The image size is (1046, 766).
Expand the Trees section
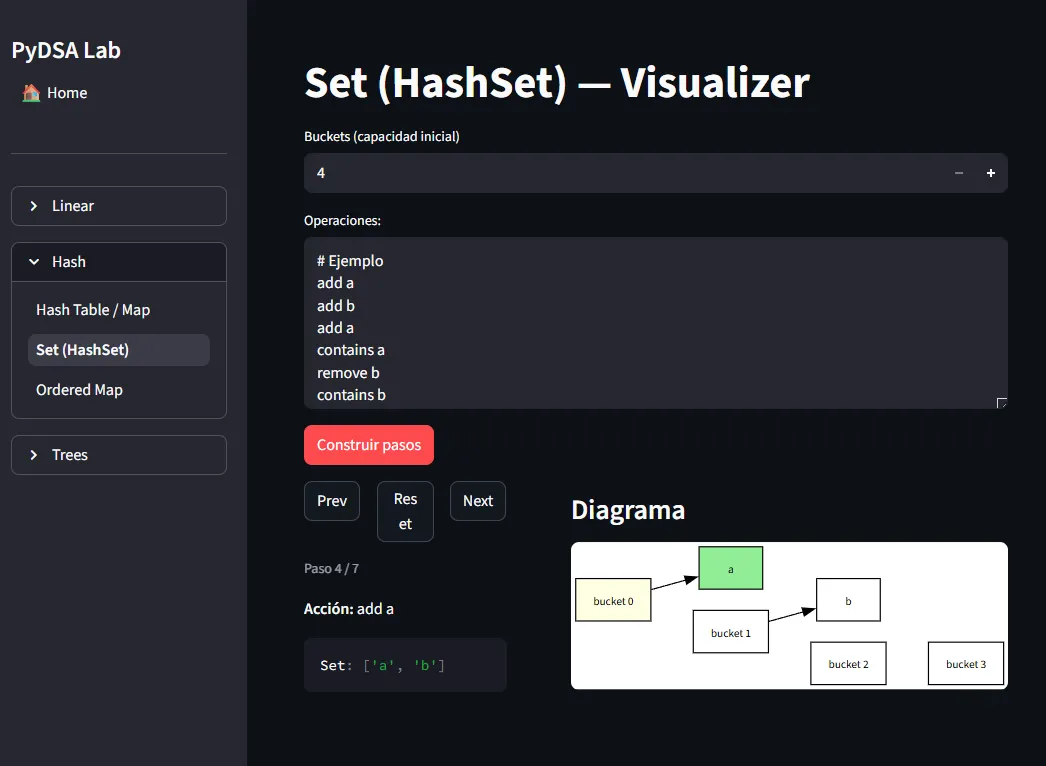(x=118, y=455)
